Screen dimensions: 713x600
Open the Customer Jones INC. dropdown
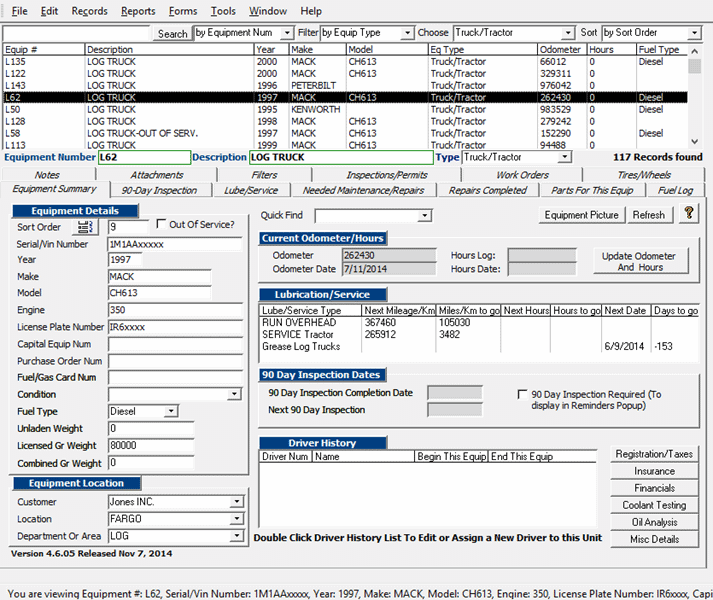coord(236,502)
